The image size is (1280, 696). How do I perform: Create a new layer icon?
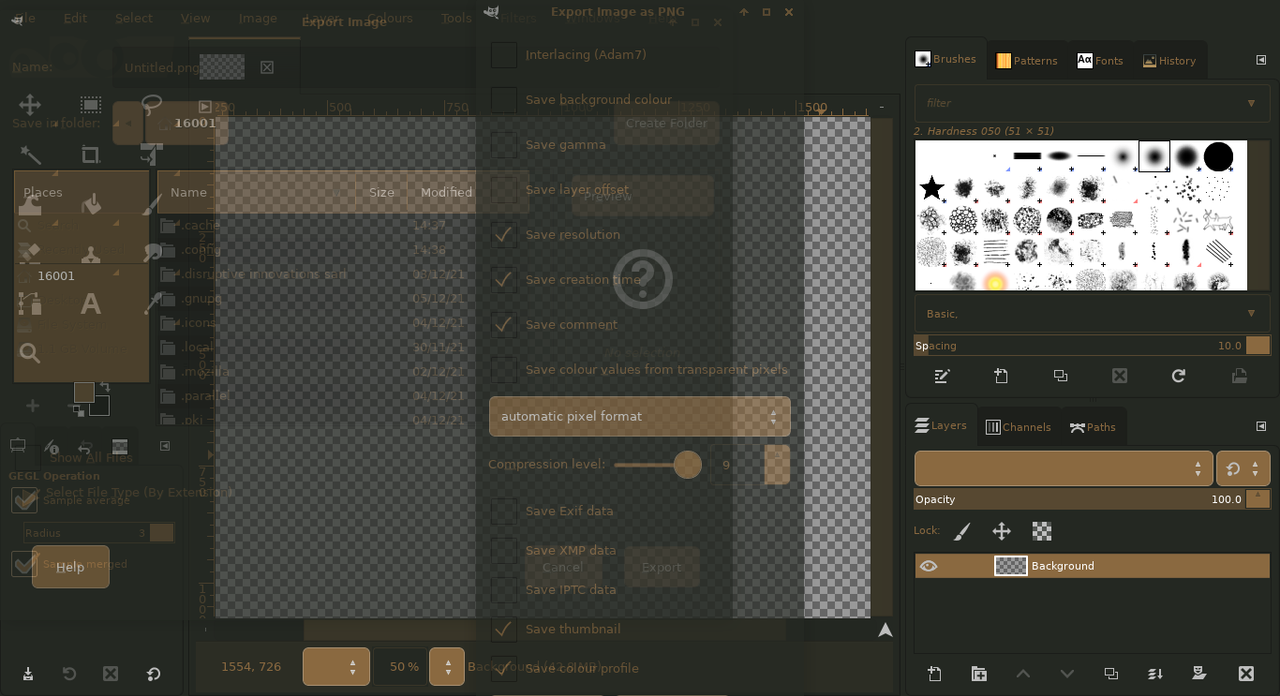pos(934,674)
